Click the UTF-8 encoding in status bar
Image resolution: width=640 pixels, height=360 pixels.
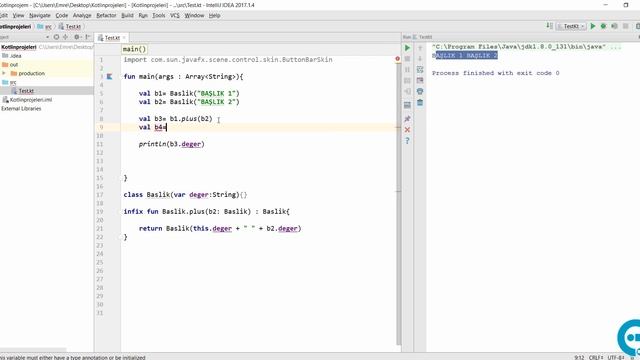pyautogui.click(x=616, y=357)
